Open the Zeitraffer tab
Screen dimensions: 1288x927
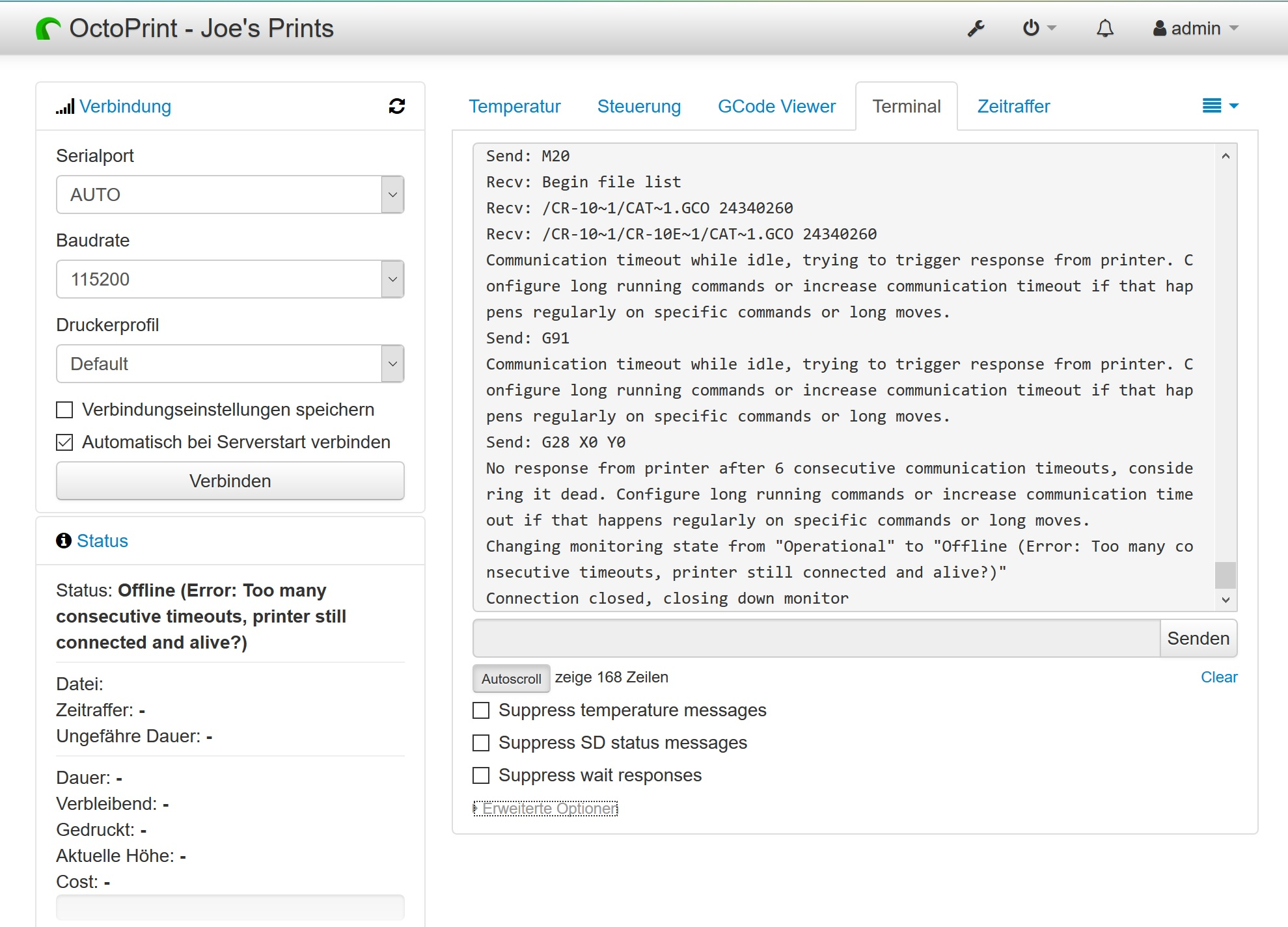pos(1013,106)
